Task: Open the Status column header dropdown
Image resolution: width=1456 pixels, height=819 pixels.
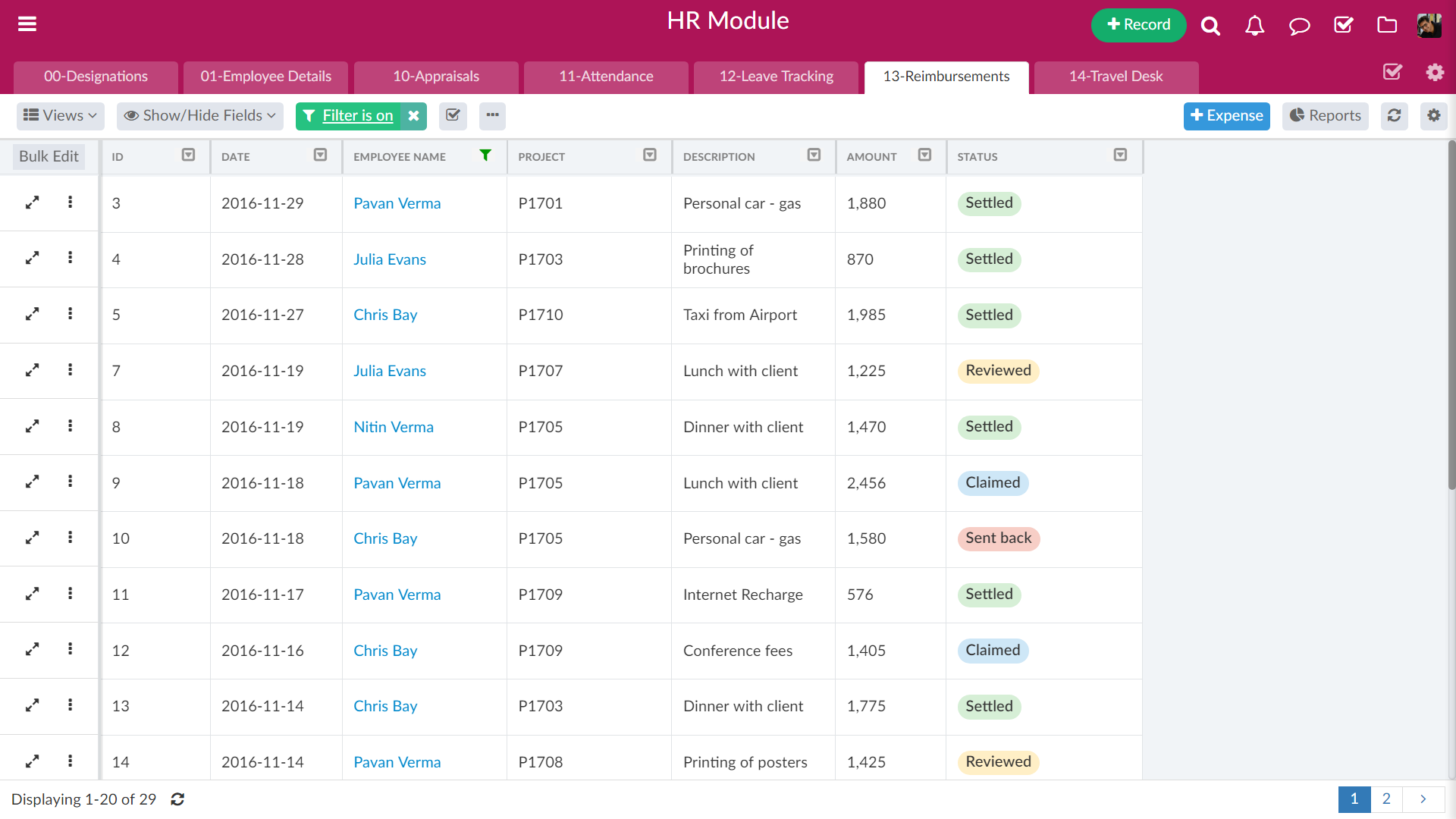Action: click(x=1120, y=155)
